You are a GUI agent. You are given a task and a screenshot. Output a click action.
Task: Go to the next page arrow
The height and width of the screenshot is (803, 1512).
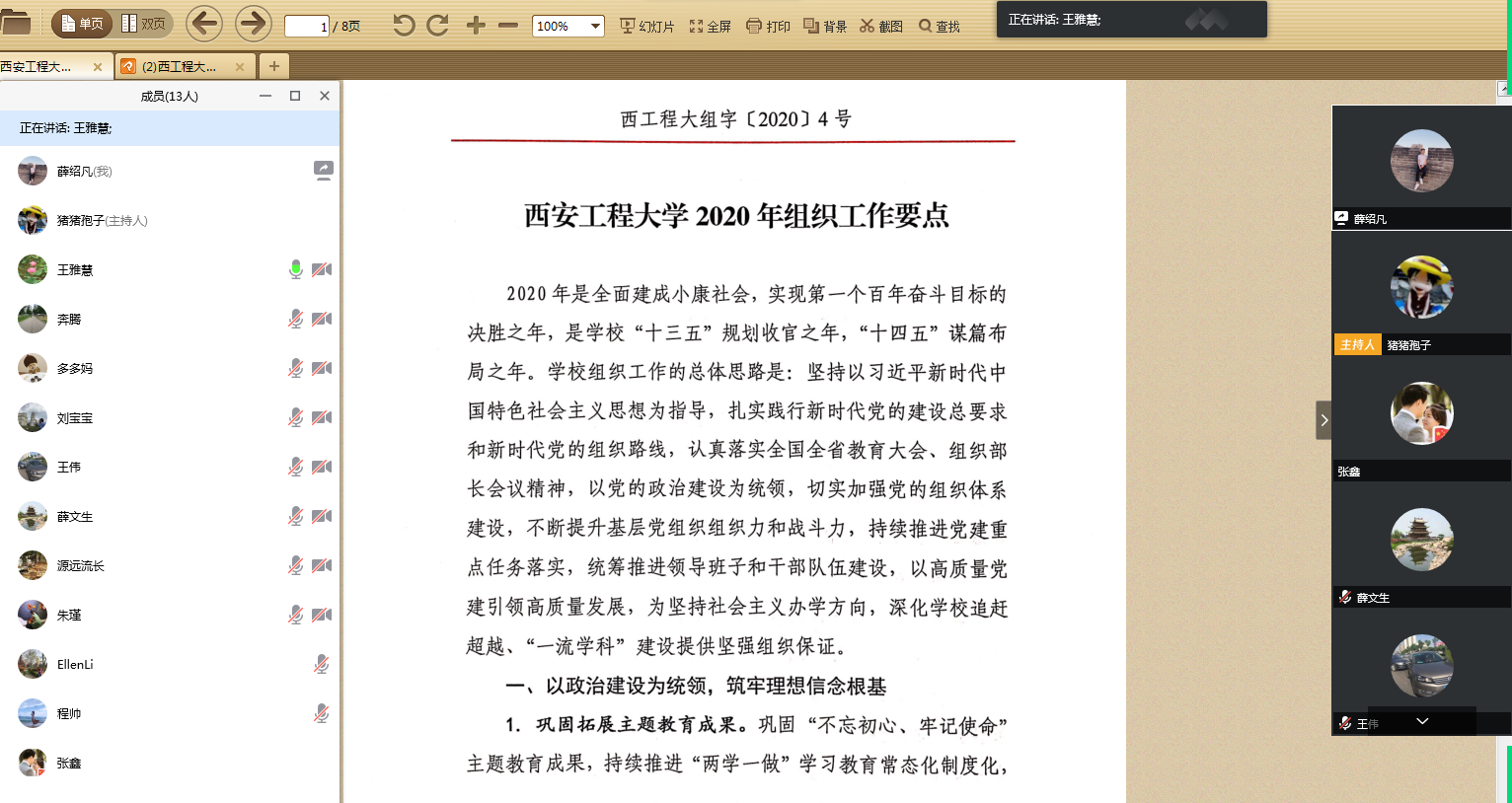[254, 24]
